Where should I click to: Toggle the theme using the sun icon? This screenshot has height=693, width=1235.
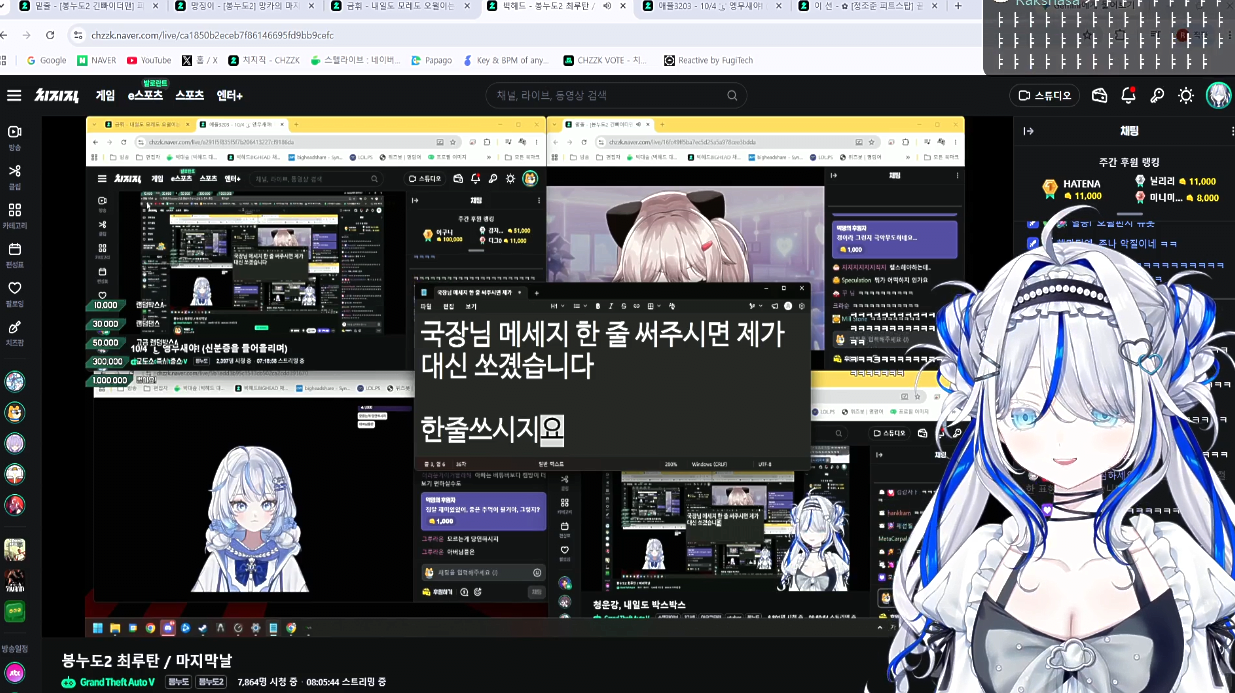pyautogui.click(x=1186, y=95)
